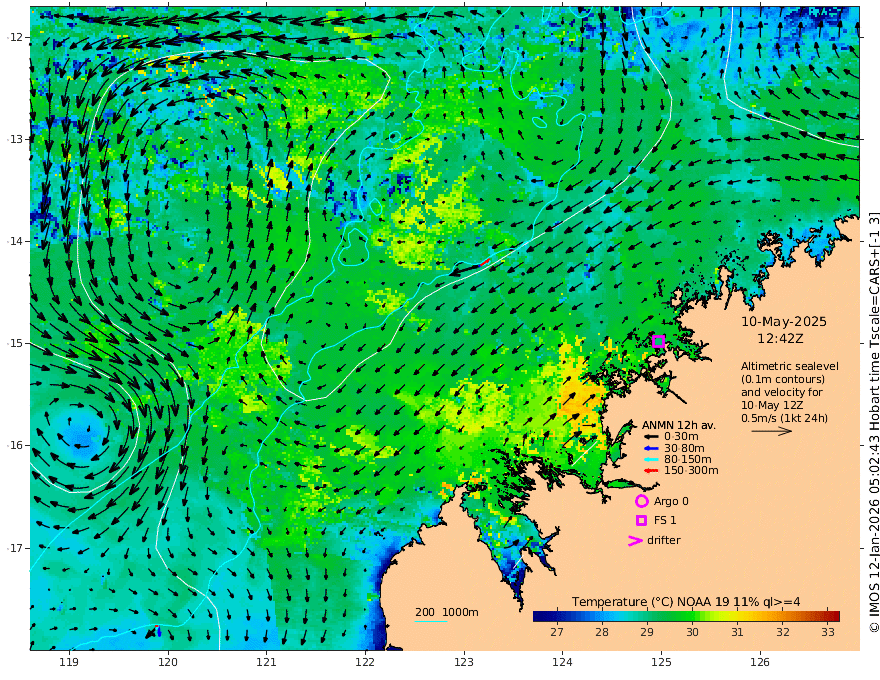
Task: Click the magenta square marker on the map coast
Action: 658,341
